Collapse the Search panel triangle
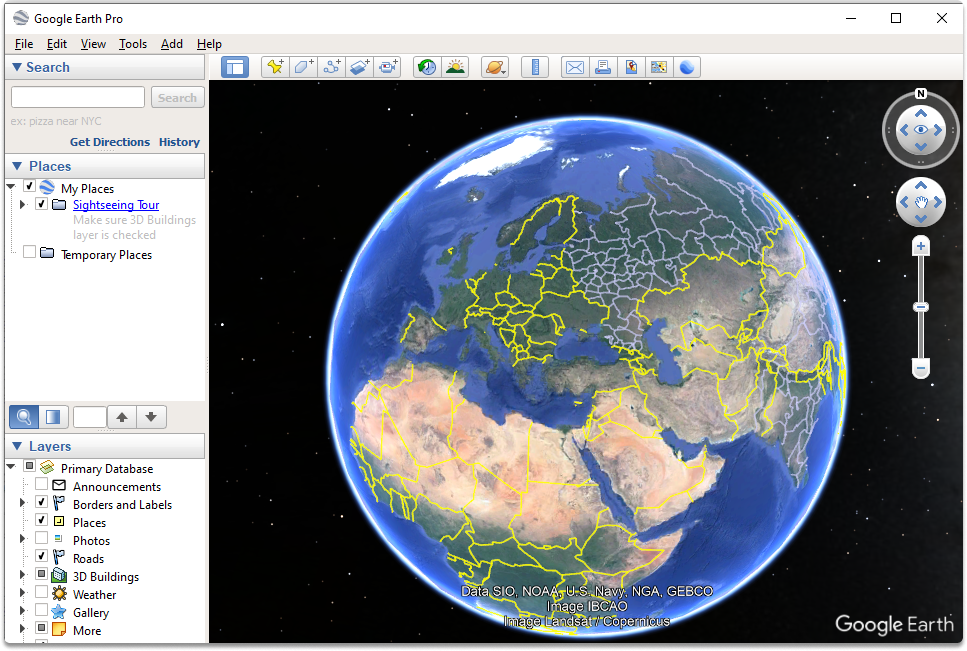This screenshot has width=967, height=651. point(17,67)
